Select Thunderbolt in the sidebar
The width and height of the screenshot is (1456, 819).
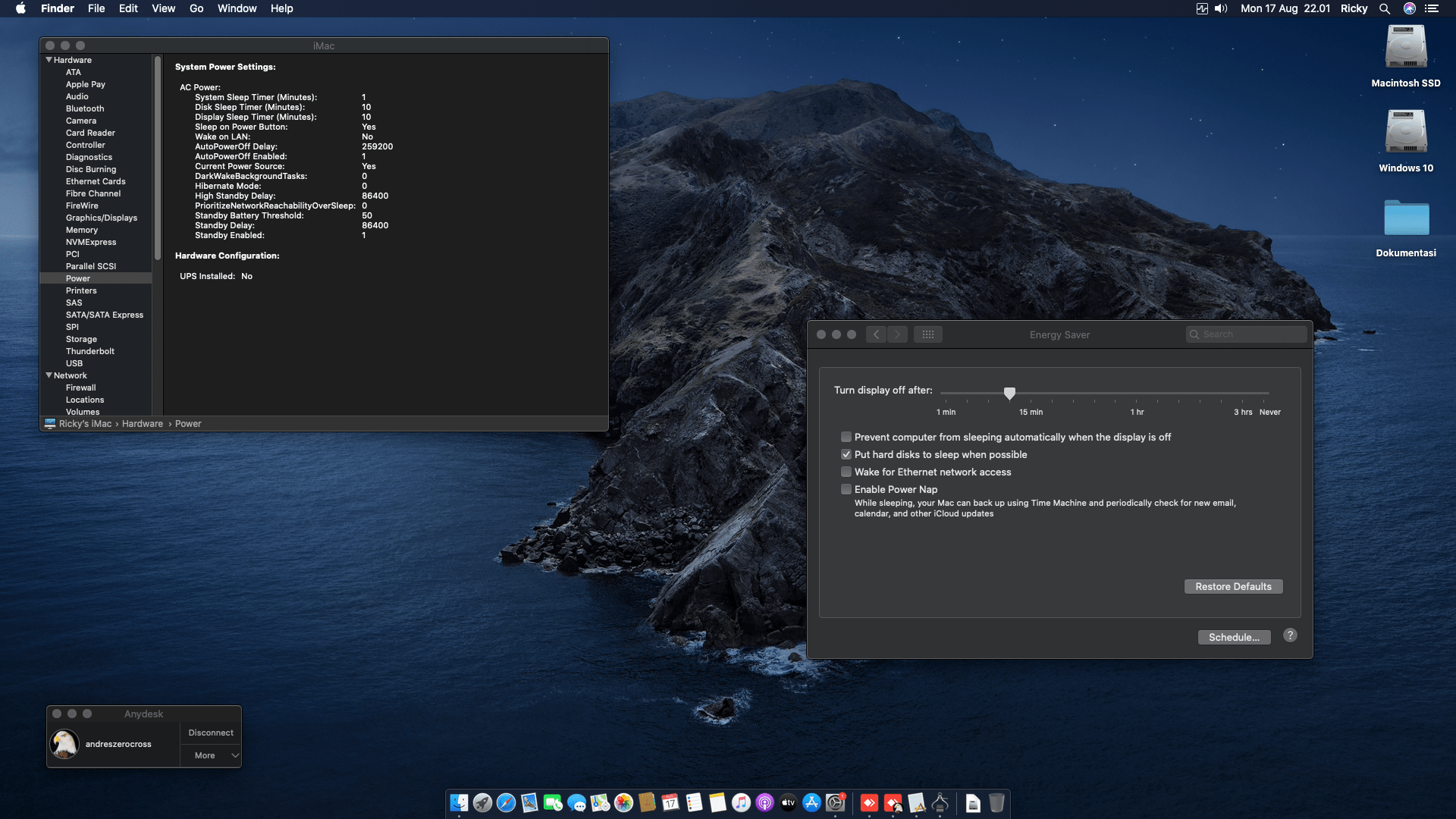[90, 351]
